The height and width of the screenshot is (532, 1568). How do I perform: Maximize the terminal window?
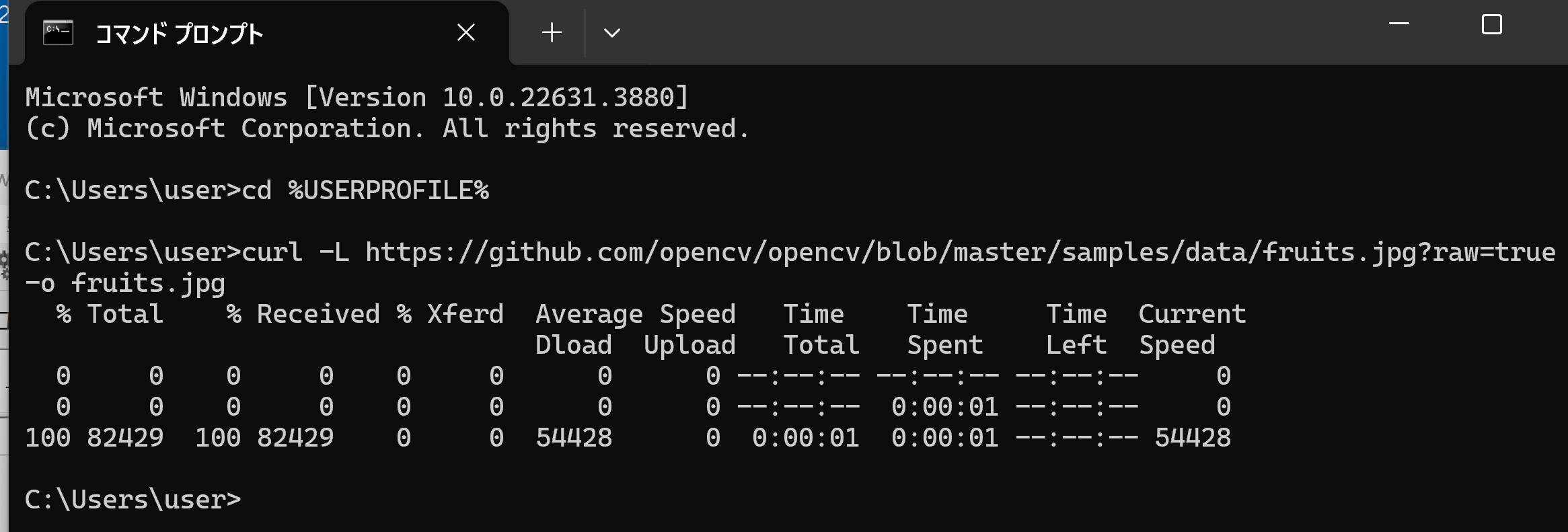pos(1491,24)
